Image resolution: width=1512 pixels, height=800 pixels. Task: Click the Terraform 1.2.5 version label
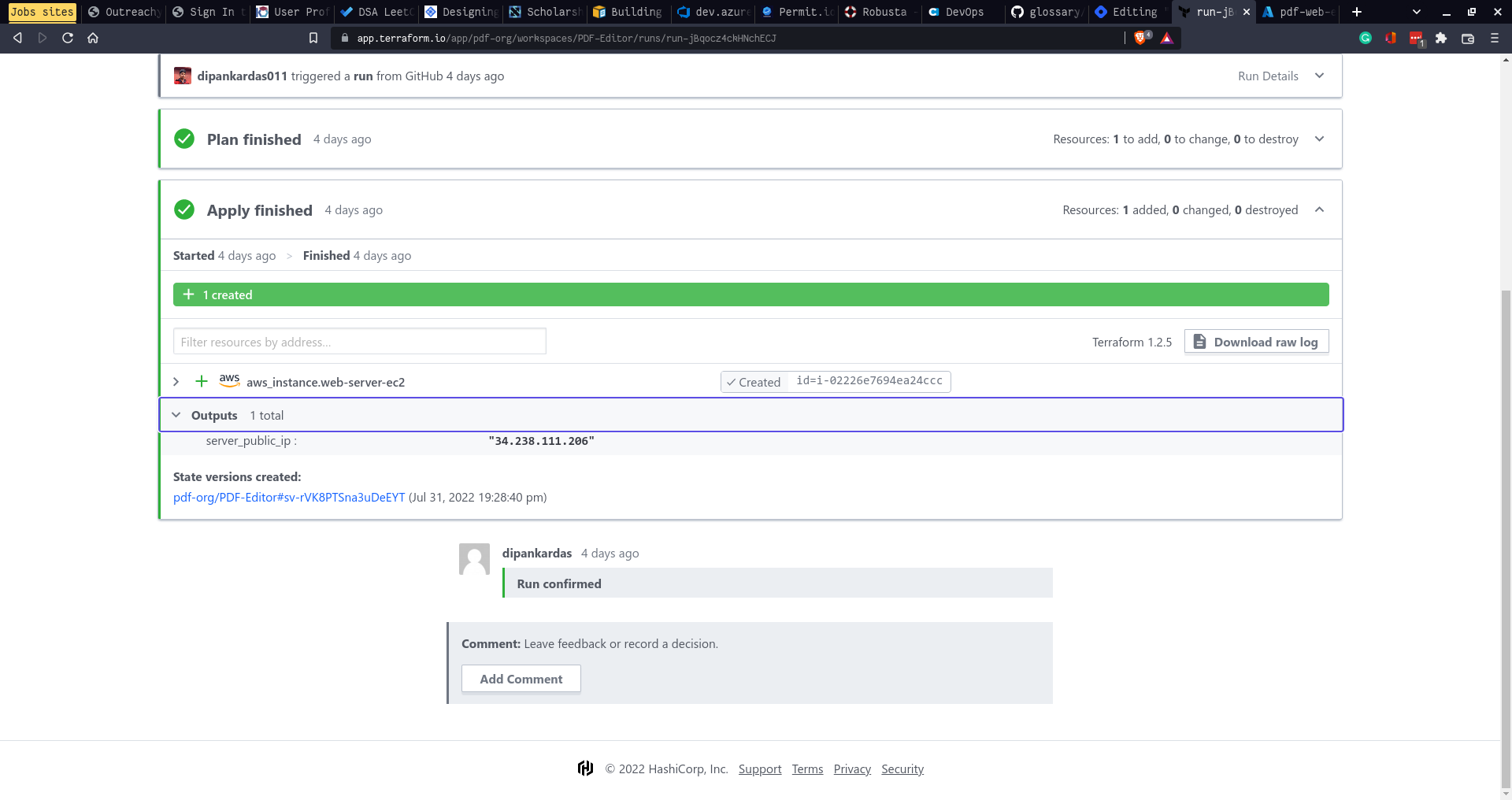click(x=1132, y=342)
